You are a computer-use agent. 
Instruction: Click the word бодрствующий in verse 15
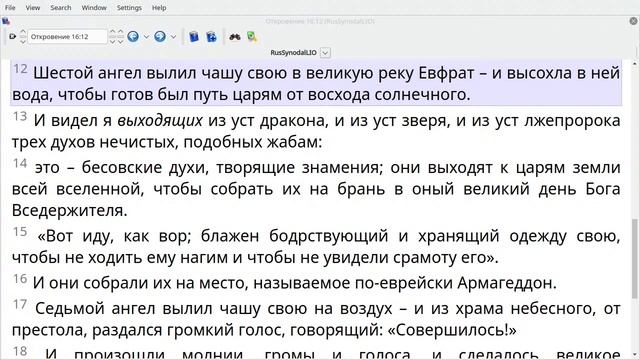pos(329,236)
